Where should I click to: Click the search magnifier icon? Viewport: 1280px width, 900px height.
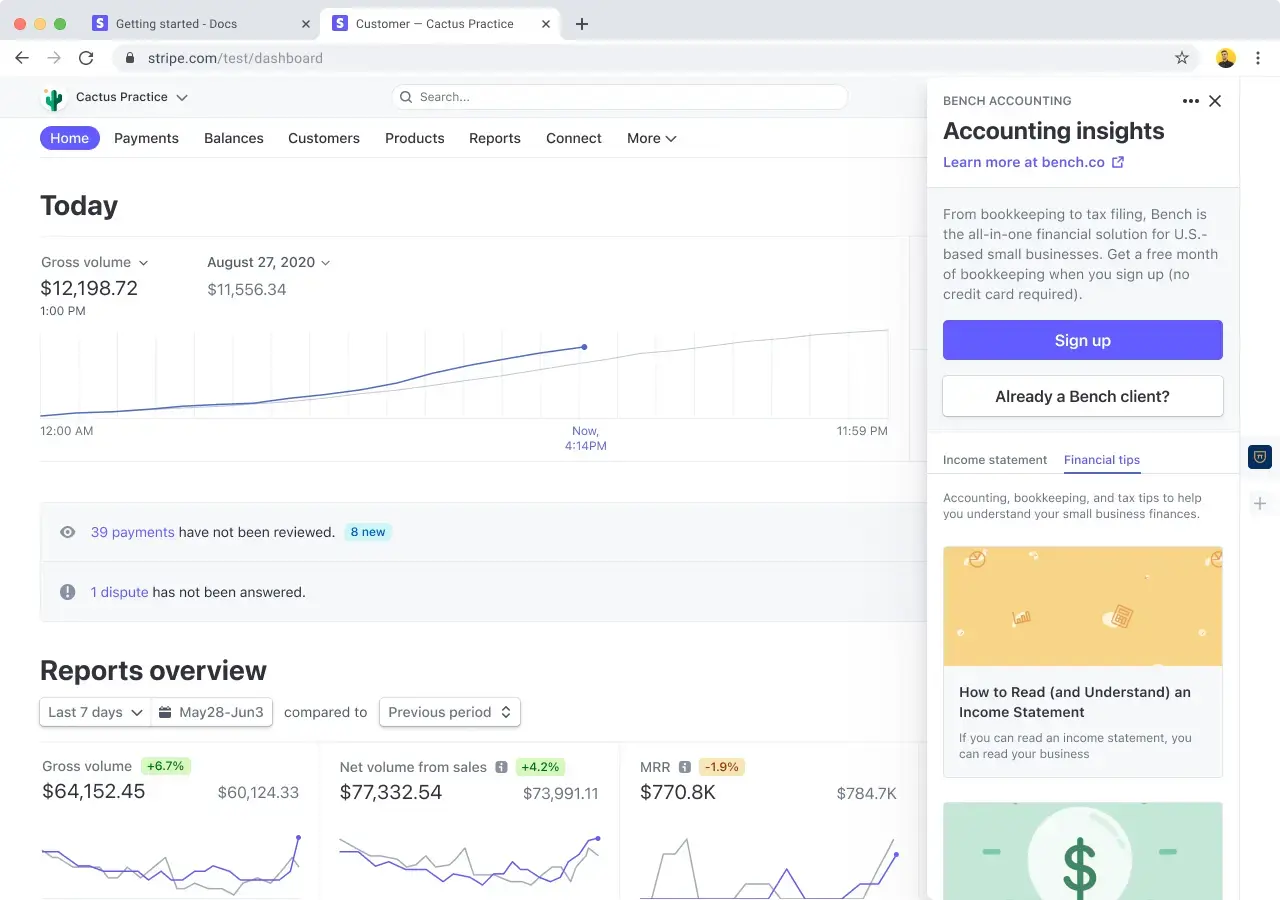pos(406,97)
